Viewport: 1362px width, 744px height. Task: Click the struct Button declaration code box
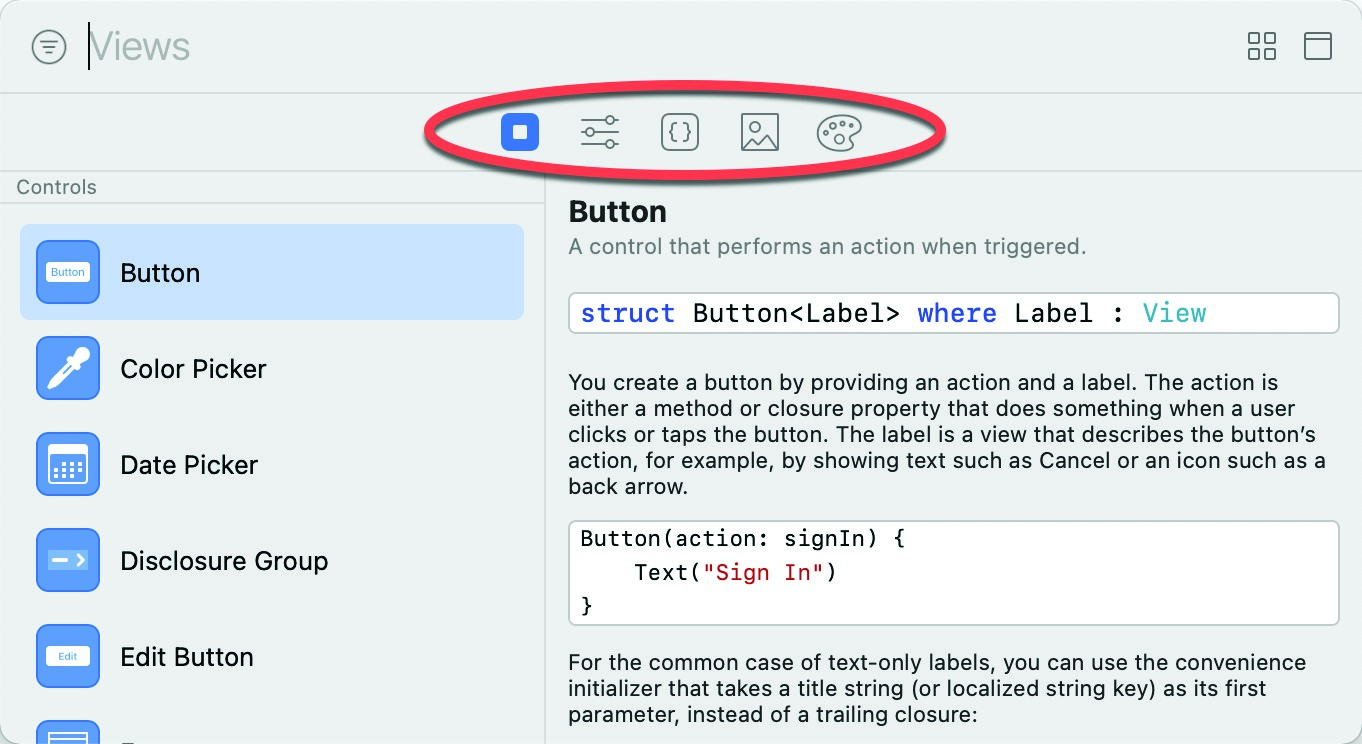click(953, 313)
